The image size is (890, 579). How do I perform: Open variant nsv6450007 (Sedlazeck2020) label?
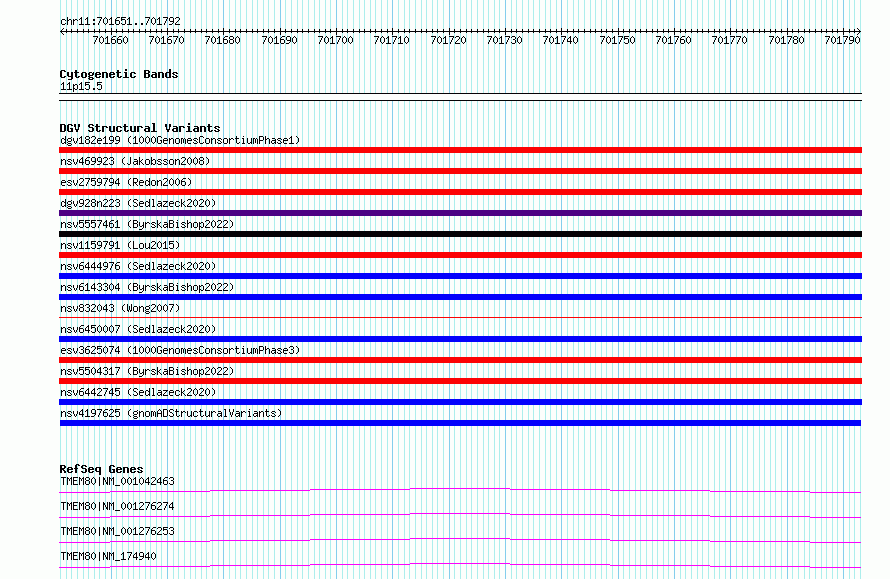click(x=138, y=329)
